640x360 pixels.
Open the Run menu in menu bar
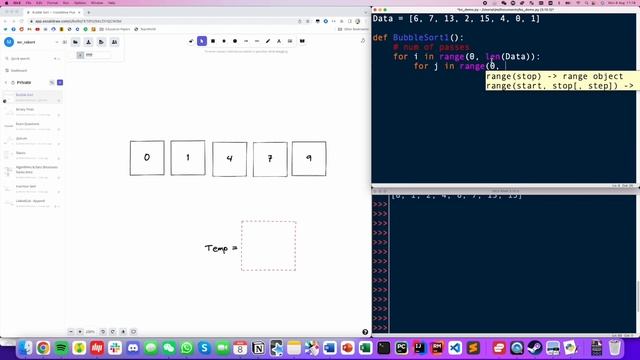[x=66, y=3]
